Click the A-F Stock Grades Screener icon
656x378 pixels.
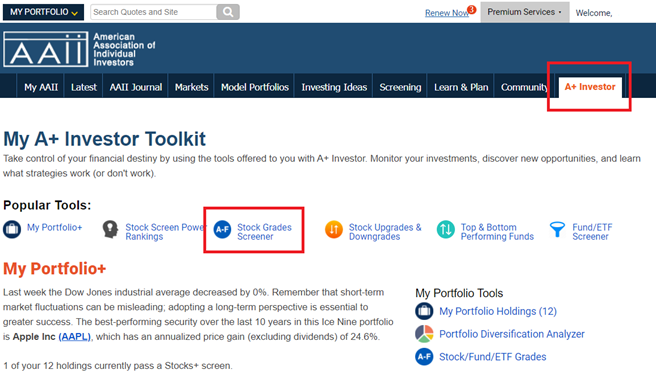point(222,229)
